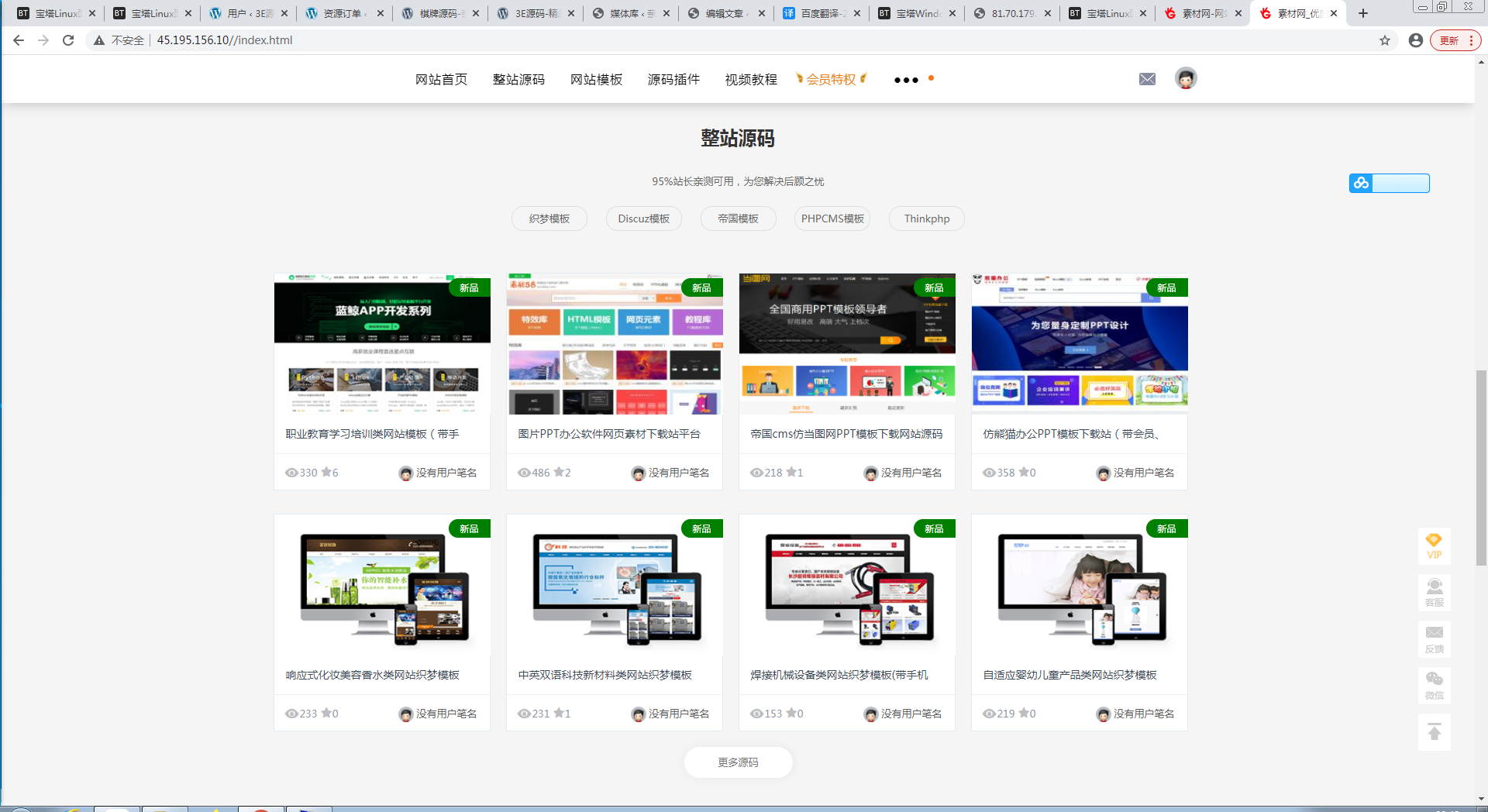Open the 反馈 feedback envelope icon
1488x812 pixels.
click(1435, 638)
